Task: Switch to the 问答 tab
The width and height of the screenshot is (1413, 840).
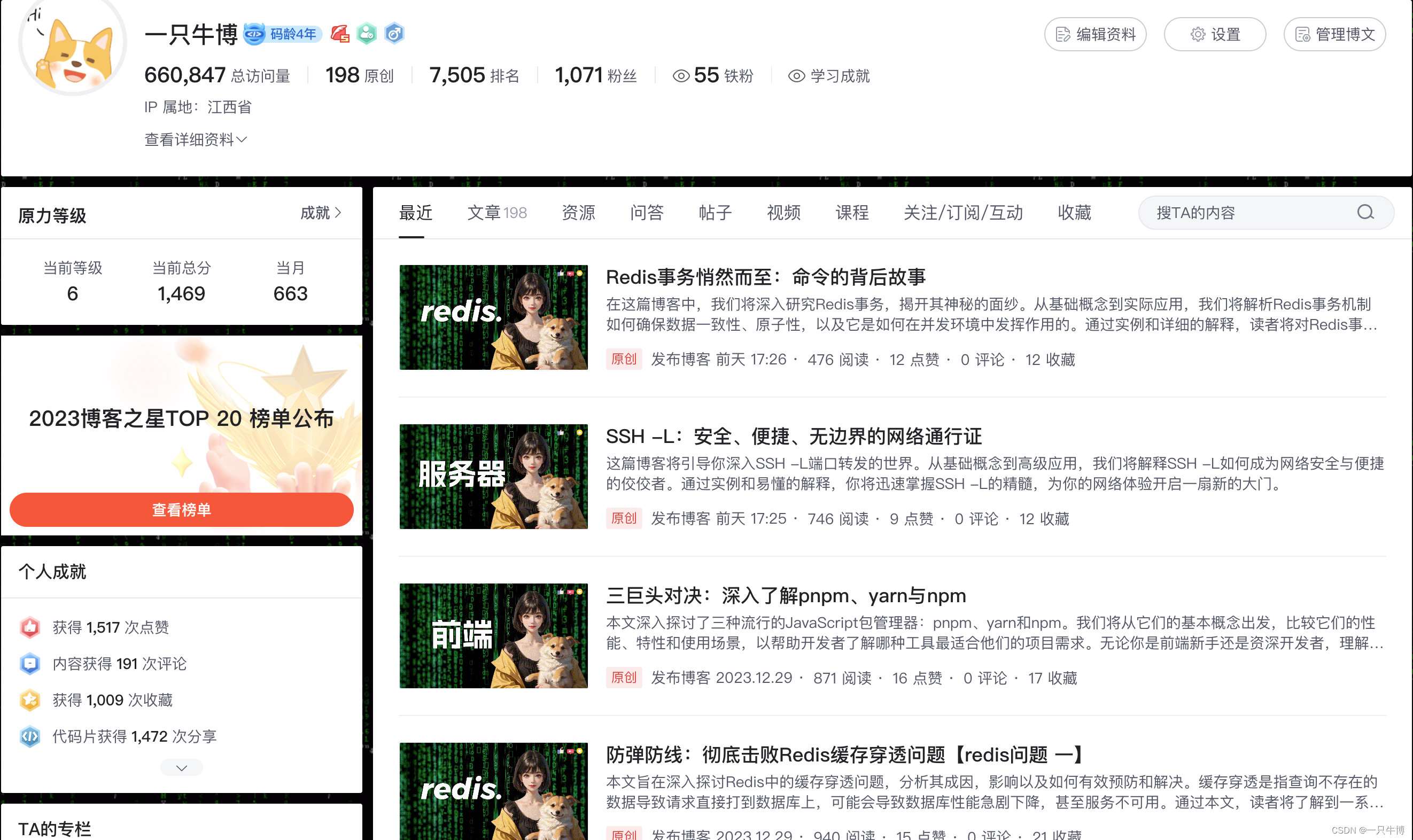Action: 647,213
